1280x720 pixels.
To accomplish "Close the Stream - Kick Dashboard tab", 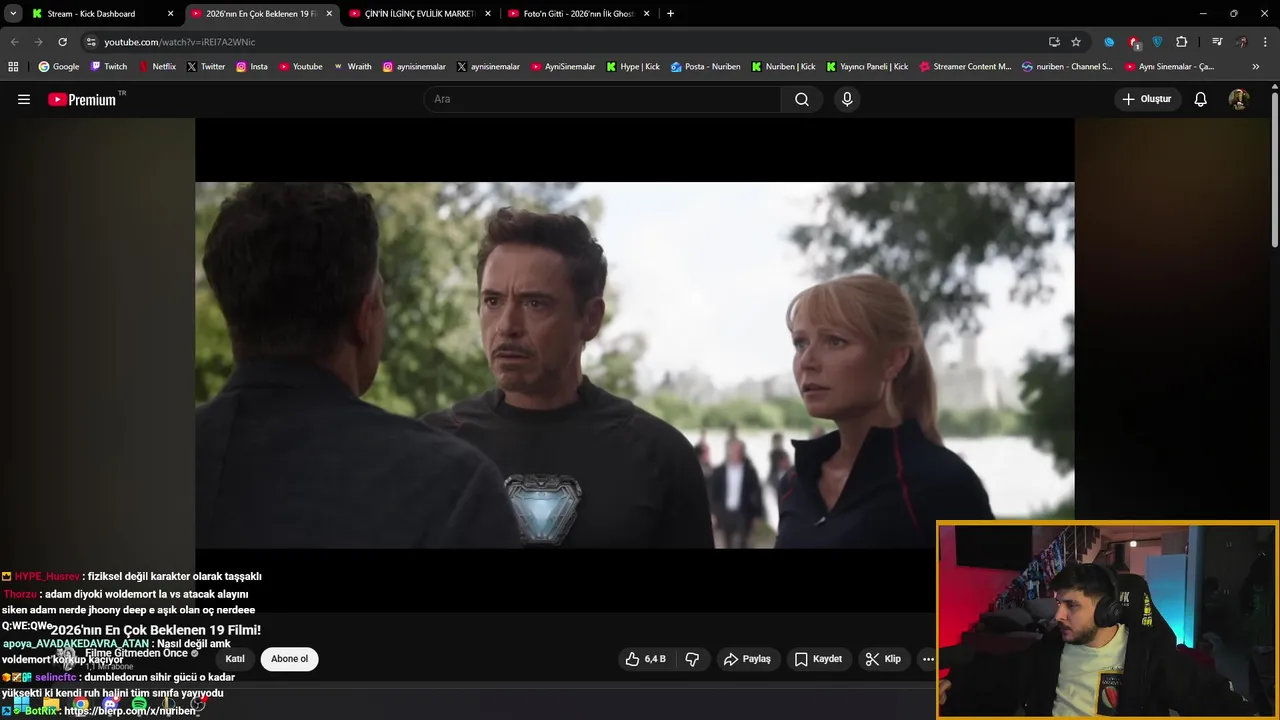I will (x=170, y=14).
